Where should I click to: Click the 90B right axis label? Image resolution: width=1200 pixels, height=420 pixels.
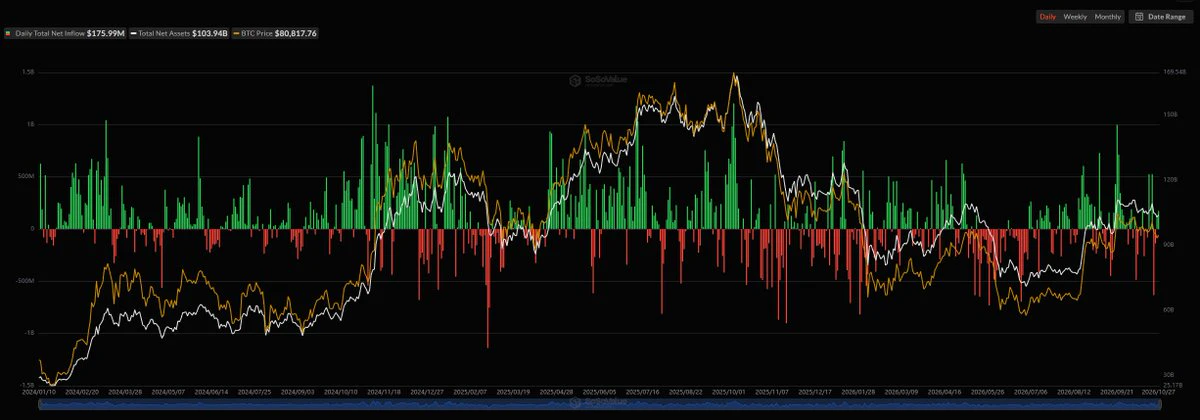click(1167, 245)
